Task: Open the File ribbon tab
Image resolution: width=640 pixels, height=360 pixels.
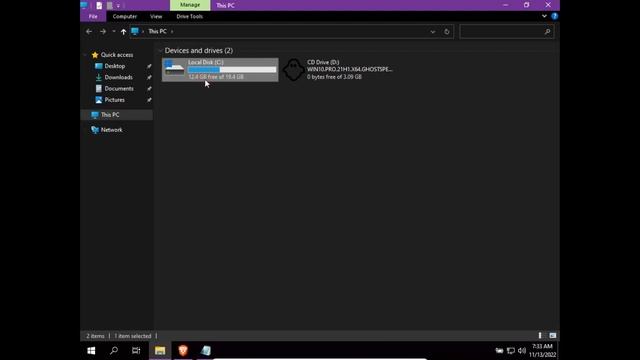Action: (93, 16)
